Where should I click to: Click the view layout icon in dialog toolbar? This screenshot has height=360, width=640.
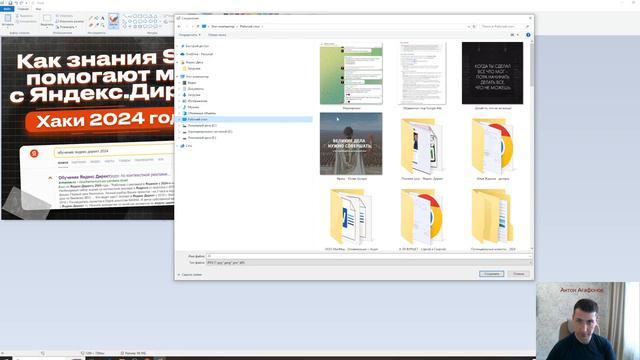[x=512, y=35]
